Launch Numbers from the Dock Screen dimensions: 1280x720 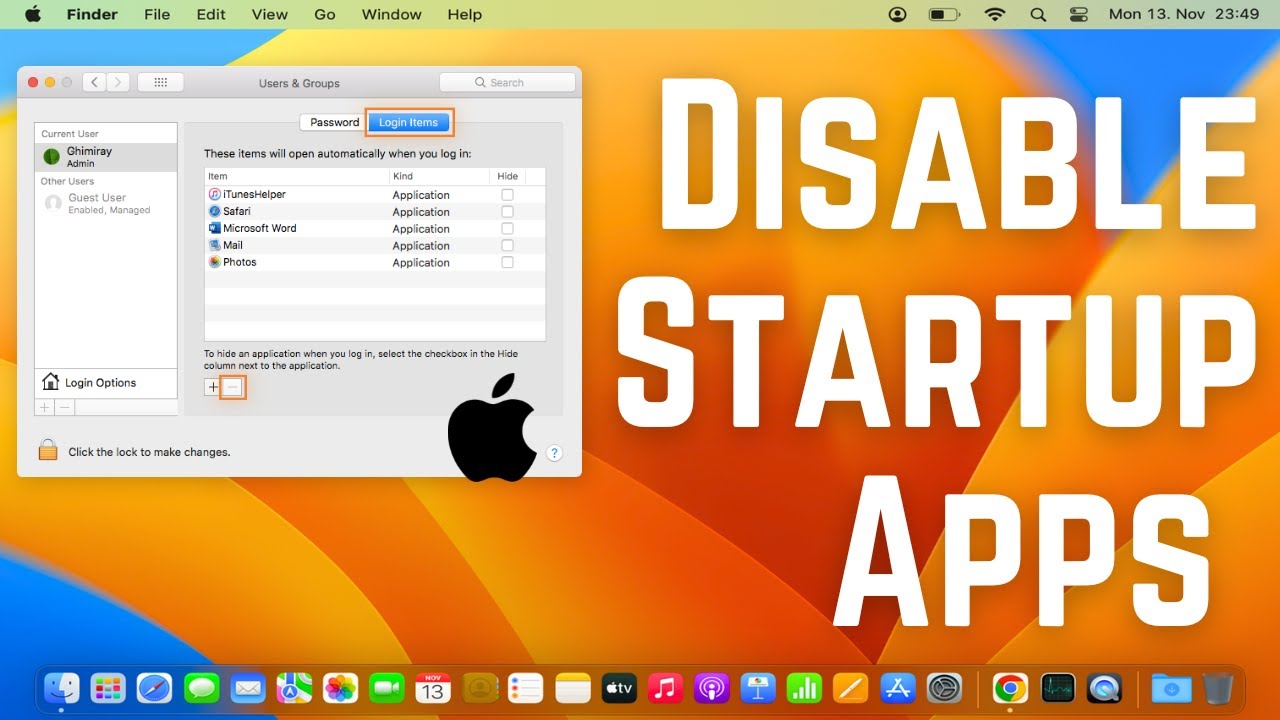[x=805, y=688]
